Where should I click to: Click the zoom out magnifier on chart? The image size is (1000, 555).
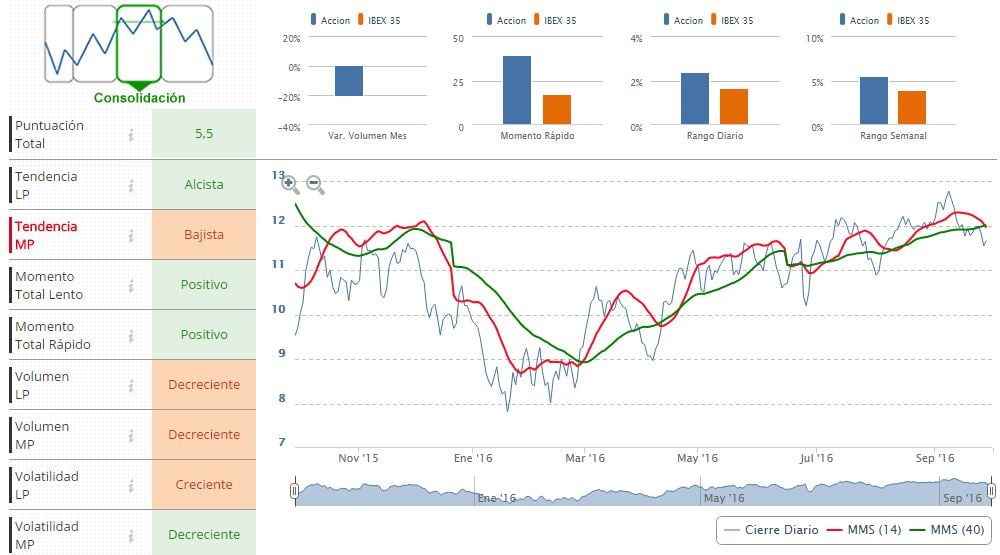[x=314, y=183]
